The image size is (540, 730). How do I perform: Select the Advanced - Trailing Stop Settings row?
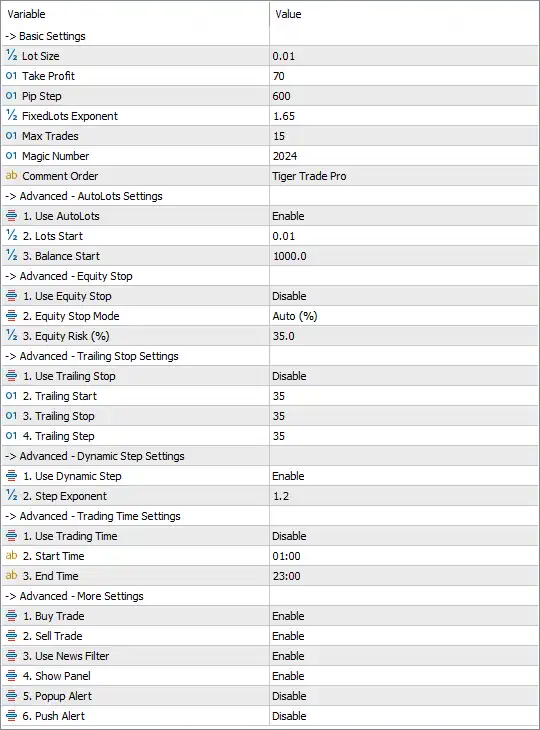pos(270,356)
